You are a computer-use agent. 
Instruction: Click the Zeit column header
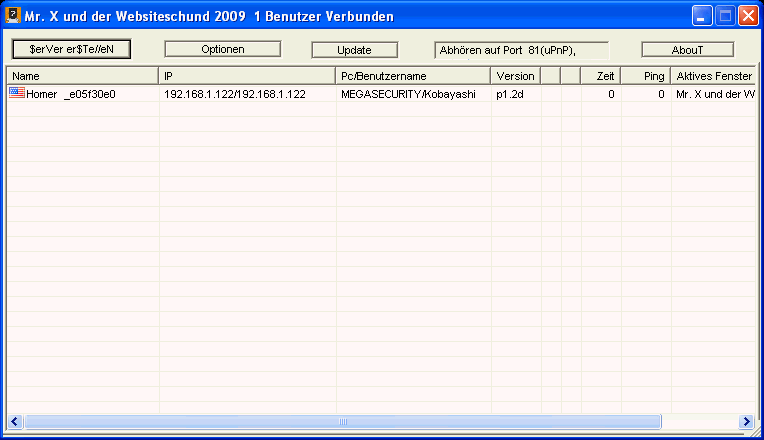tap(600, 76)
